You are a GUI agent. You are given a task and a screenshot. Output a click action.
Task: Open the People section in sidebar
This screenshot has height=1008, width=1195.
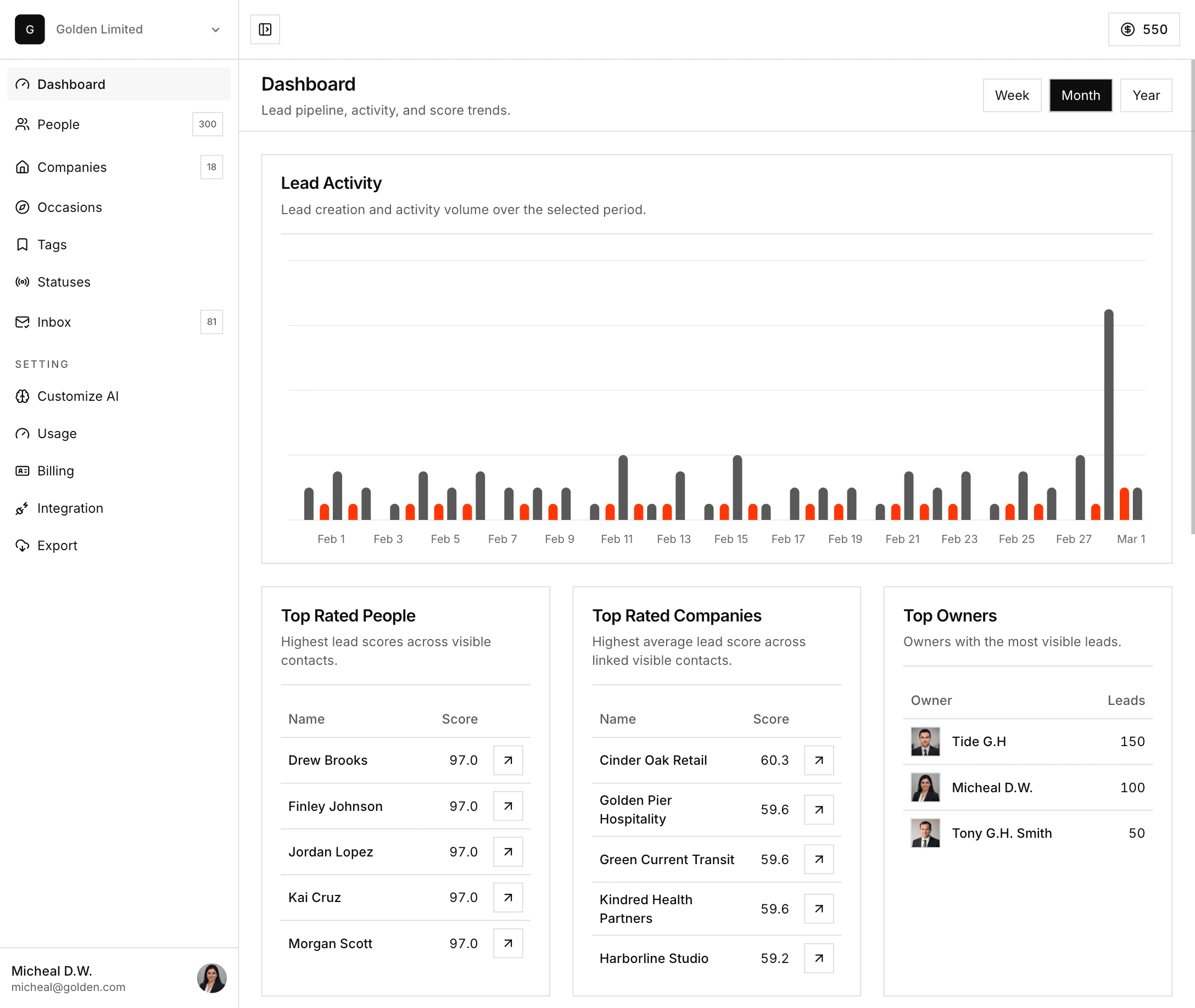[58, 124]
